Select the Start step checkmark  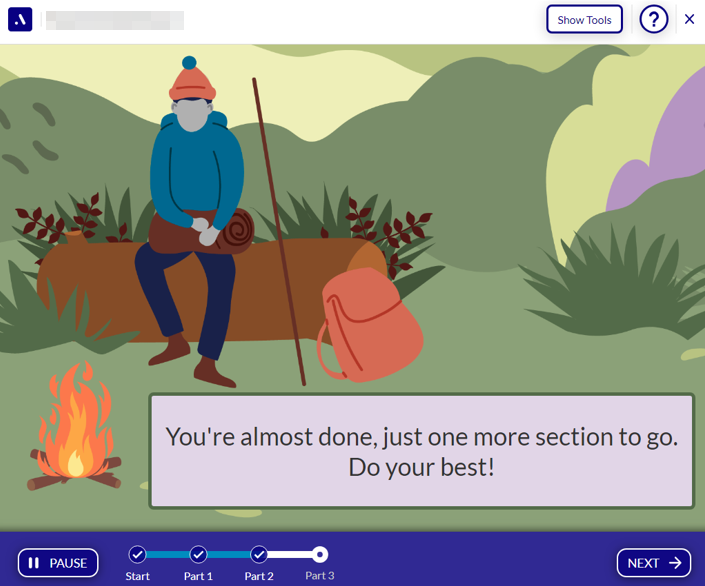pos(138,555)
